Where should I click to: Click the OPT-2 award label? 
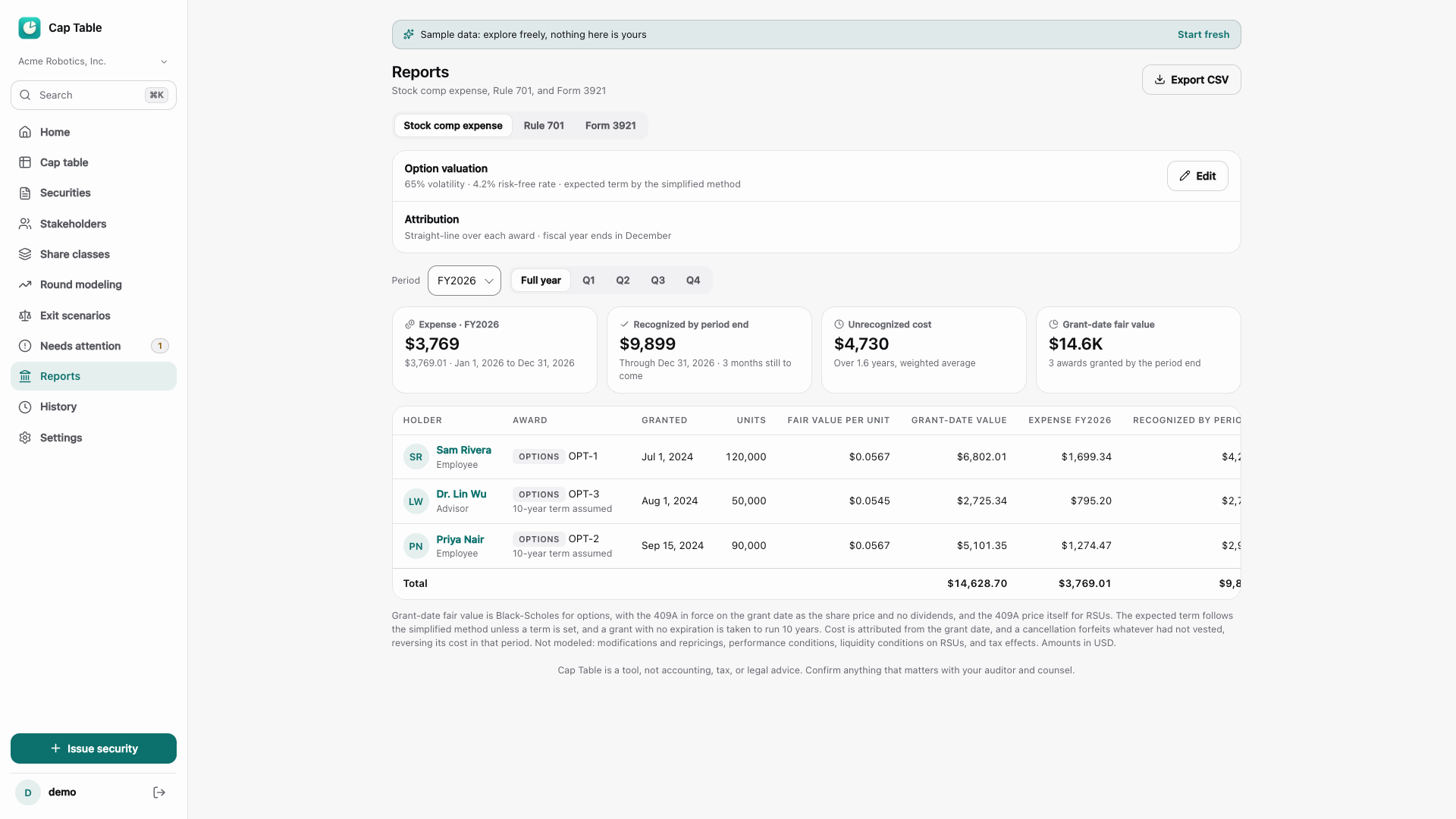pos(584,539)
